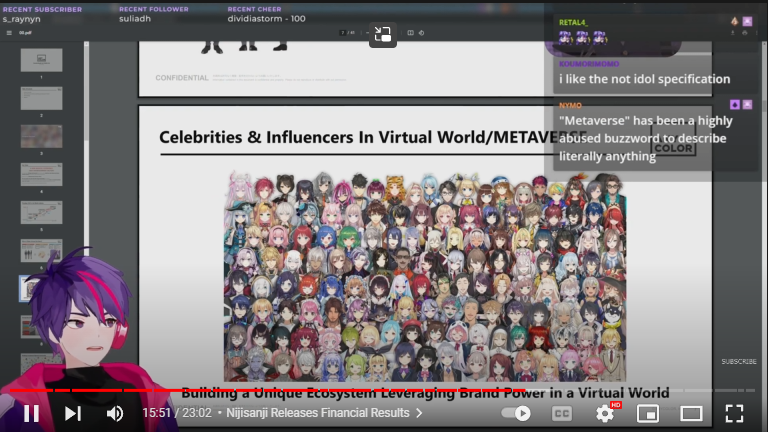
Task: Open page 5 thumbnail in the sidebar
Action: (41, 212)
